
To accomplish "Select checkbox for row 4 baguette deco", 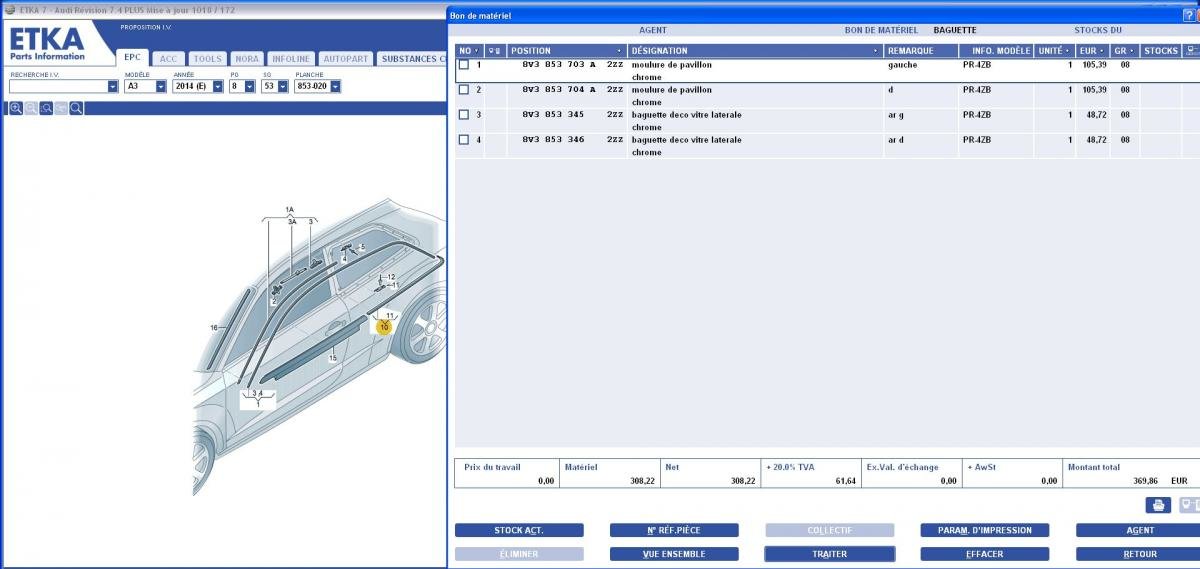I will (x=464, y=140).
